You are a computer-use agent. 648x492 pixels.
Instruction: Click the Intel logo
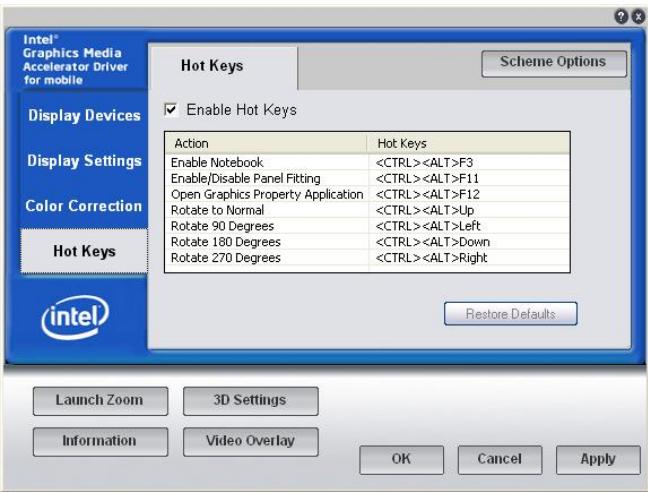[x=75, y=317]
